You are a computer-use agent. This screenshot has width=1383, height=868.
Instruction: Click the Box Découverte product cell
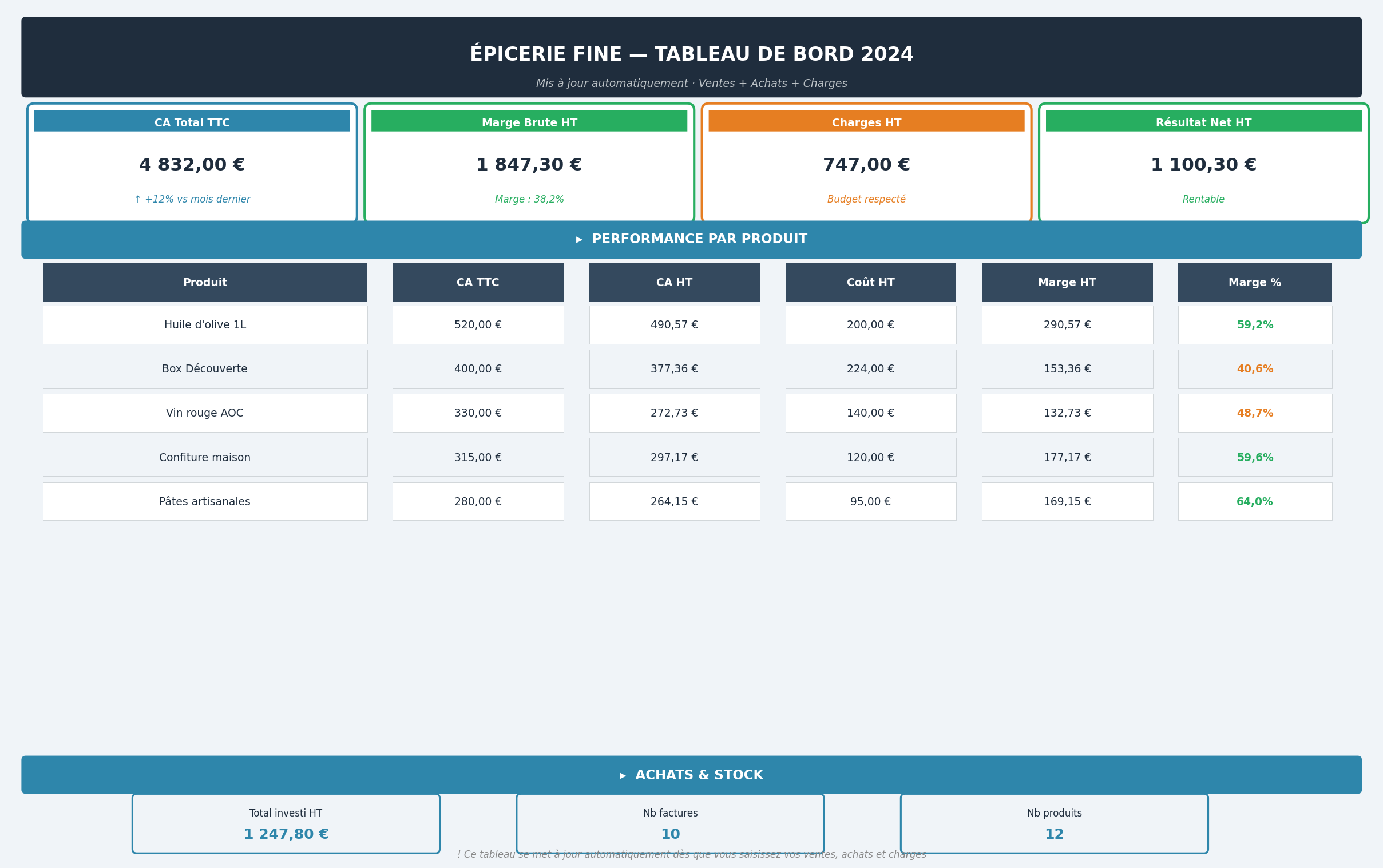click(205, 369)
